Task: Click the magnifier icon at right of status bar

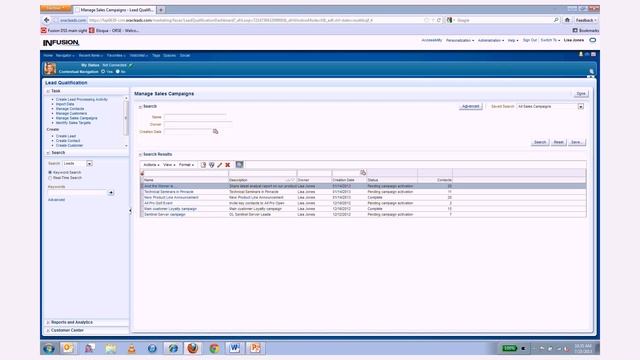Action: click(x=591, y=71)
